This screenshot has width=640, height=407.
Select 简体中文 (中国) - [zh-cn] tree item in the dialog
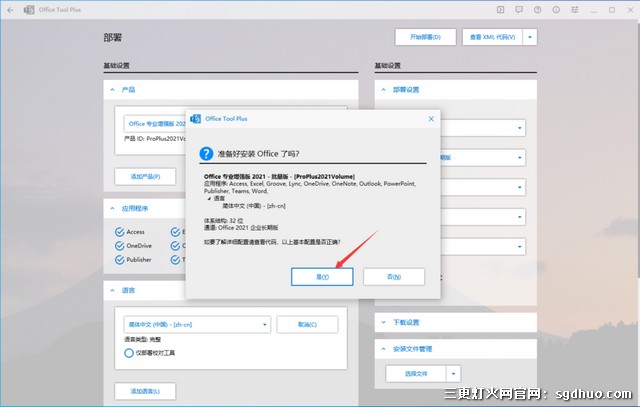click(254, 206)
